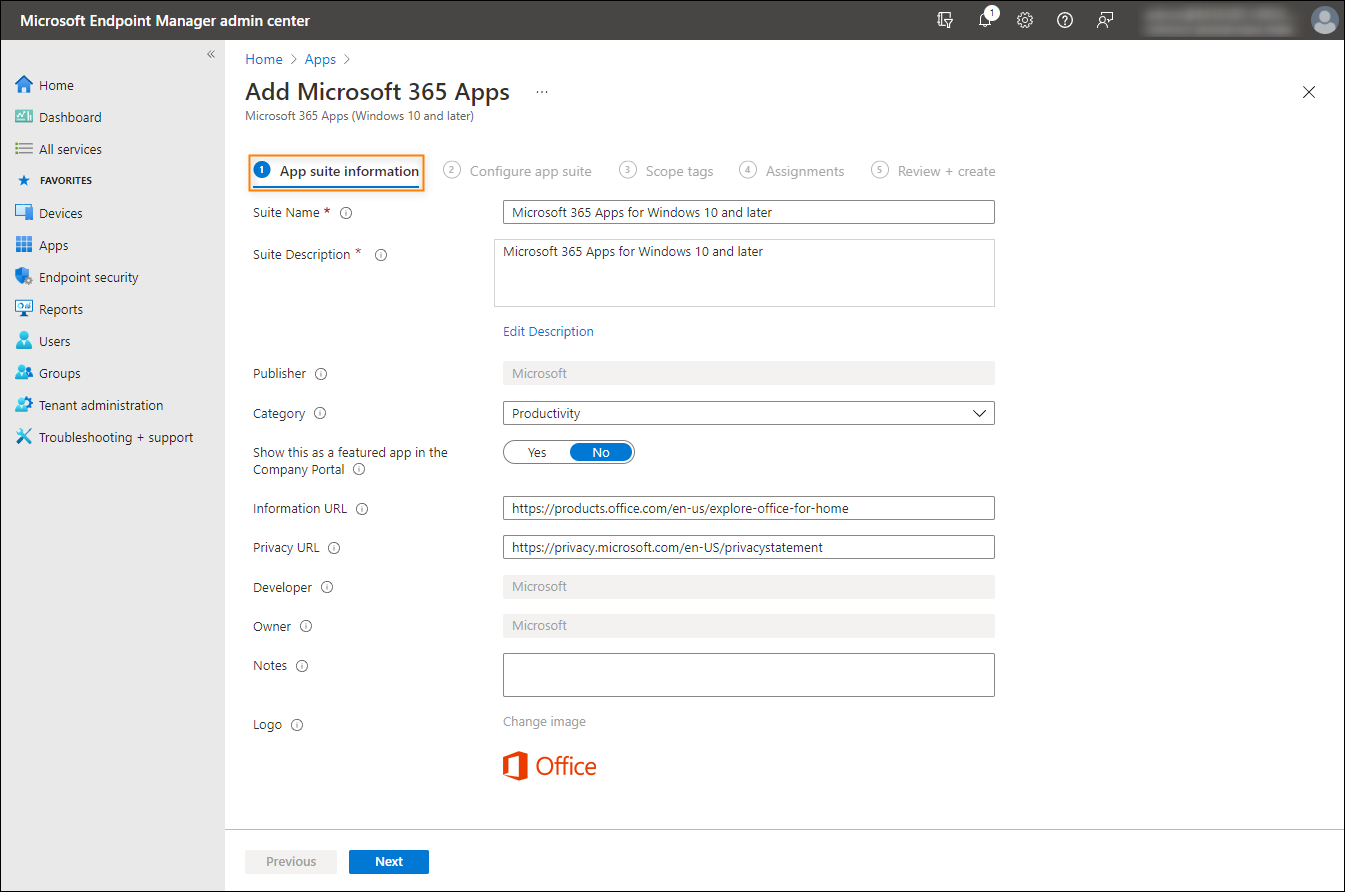This screenshot has width=1345, height=892.
Task: Set featured app toggle to Yes
Action: 537,452
